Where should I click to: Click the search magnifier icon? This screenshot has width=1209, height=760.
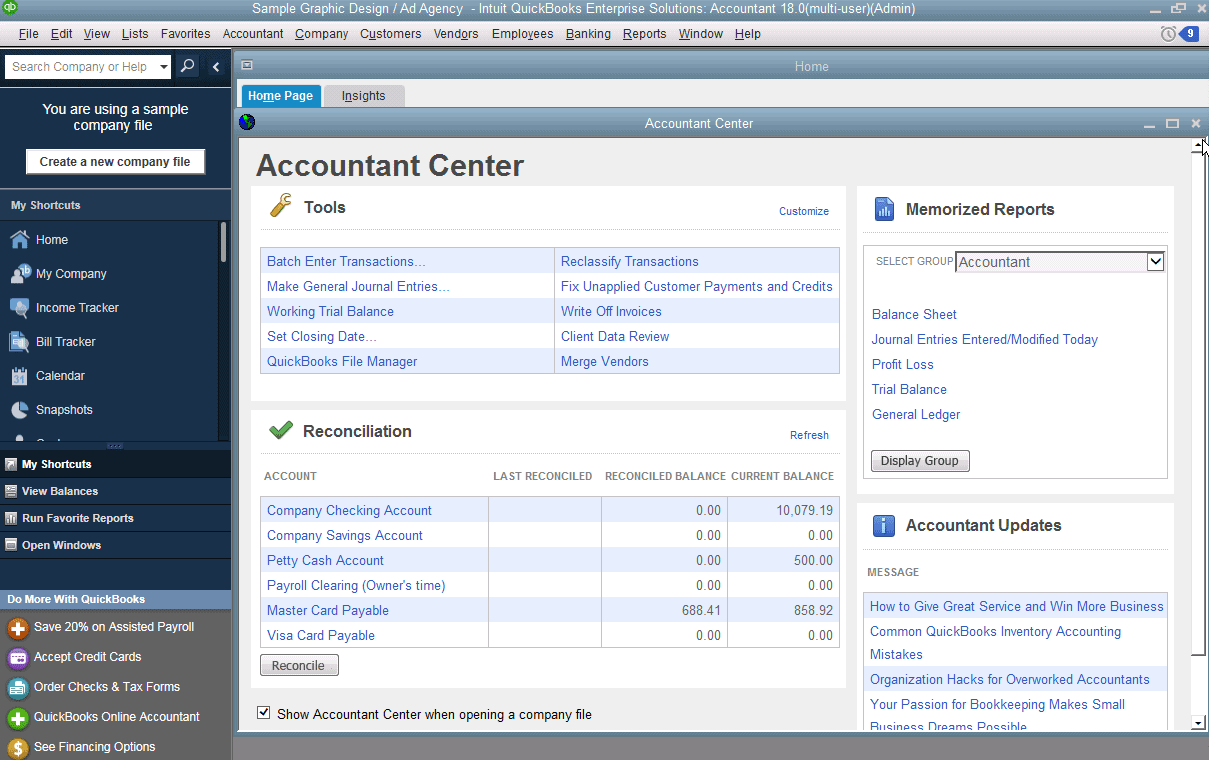187,67
